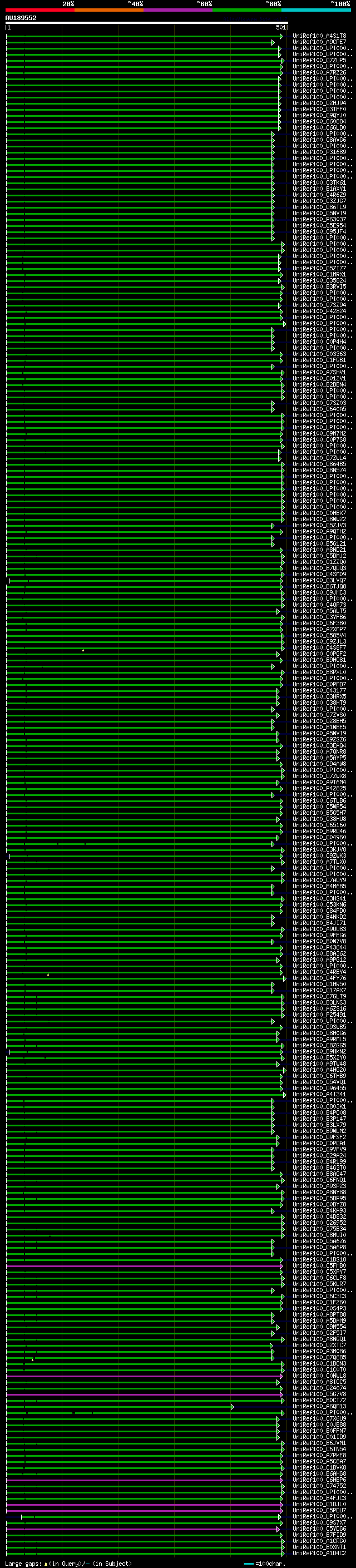
Task: Click the yellow gap marker in bottom legend
Action: [46, 1564]
